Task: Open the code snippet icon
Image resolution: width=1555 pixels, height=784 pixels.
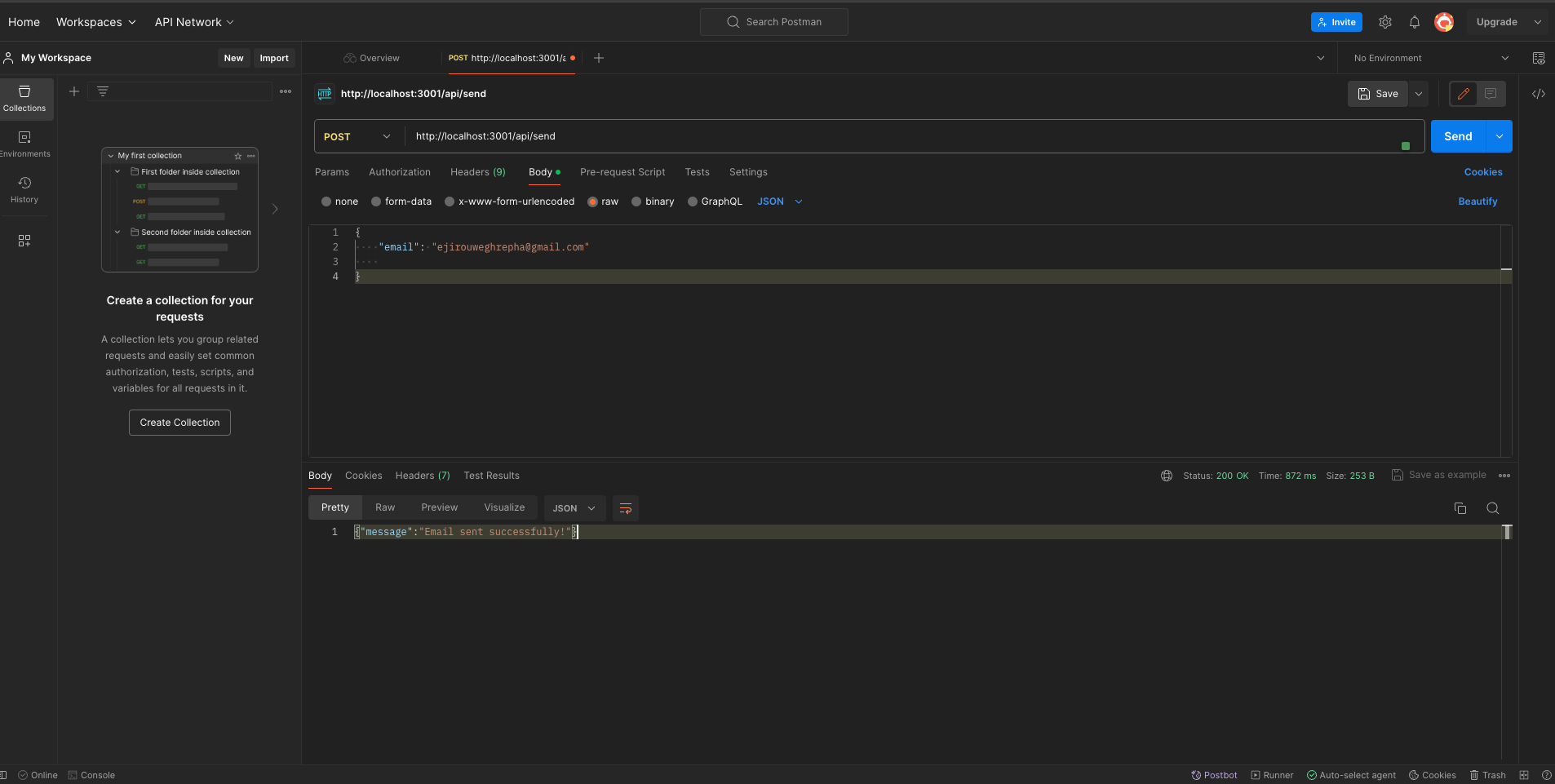Action: 1539,94
